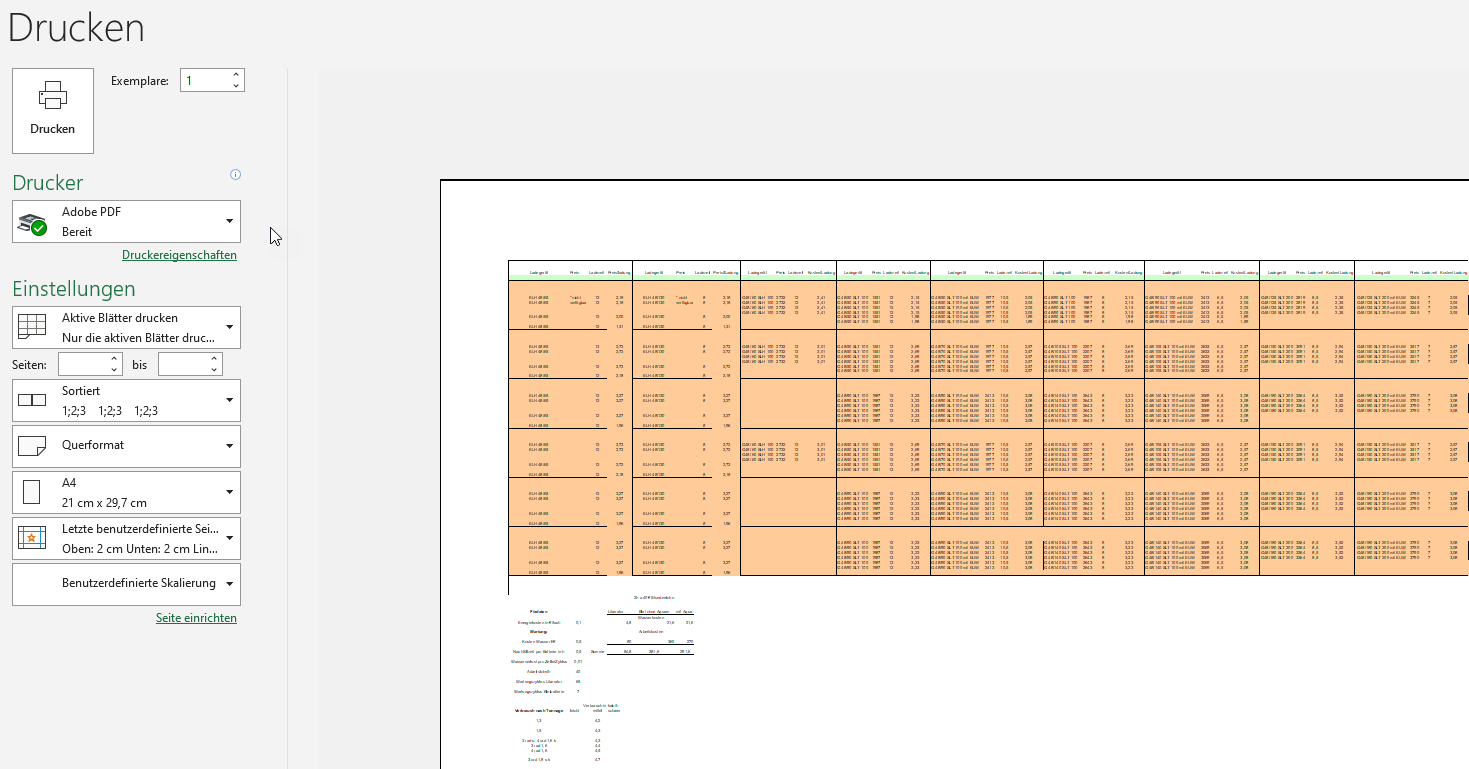This screenshot has width=1469, height=769.
Task: Decrease number of copies with down arrow
Action: coord(236,86)
